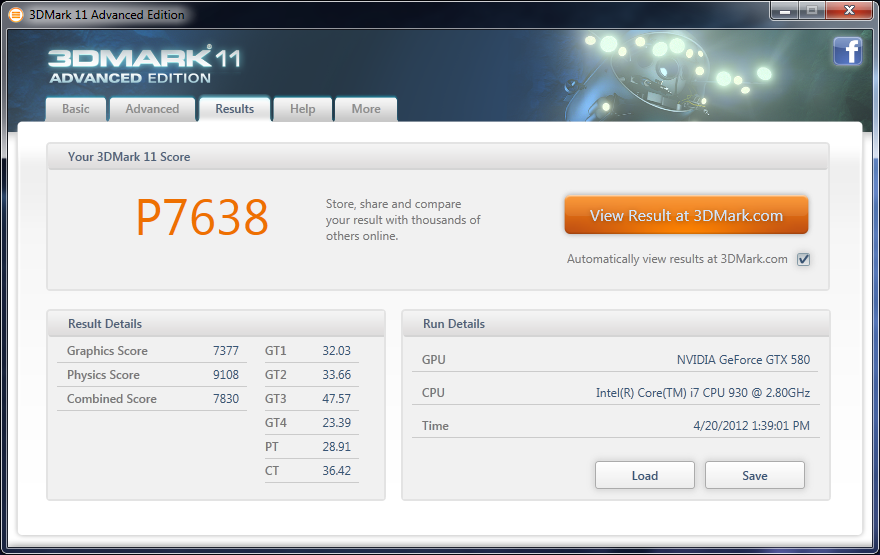Click the GT1 result 32.03
This screenshot has width=880, height=555.
tap(336, 351)
